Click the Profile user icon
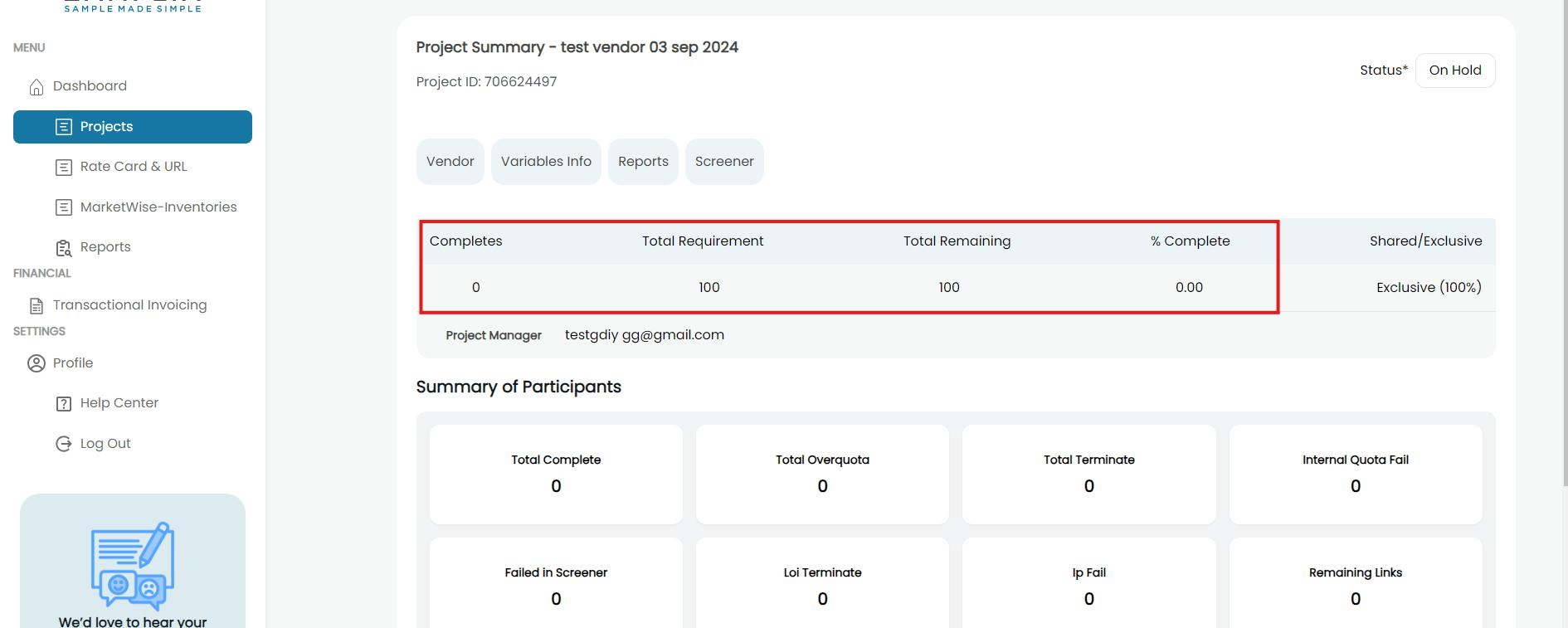Screen dimensions: 1568x628 [x=37, y=363]
